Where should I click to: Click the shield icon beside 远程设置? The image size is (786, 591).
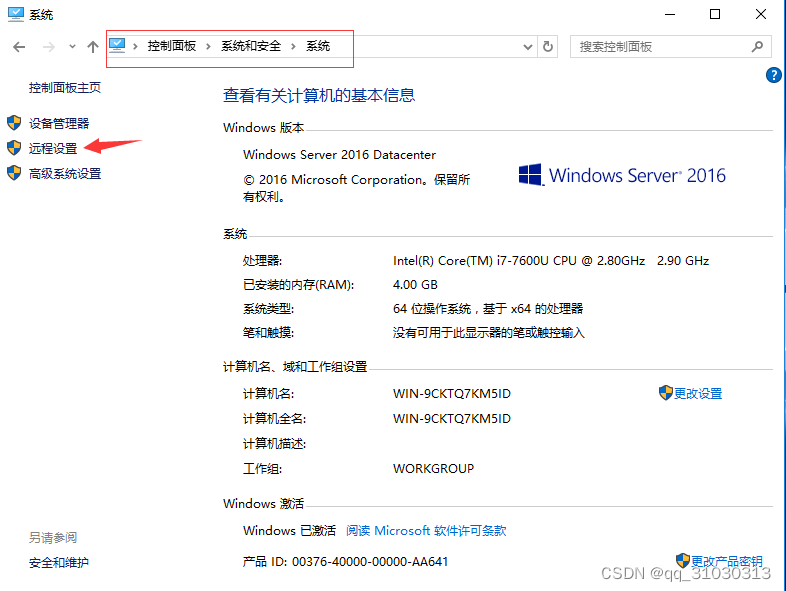14,148
